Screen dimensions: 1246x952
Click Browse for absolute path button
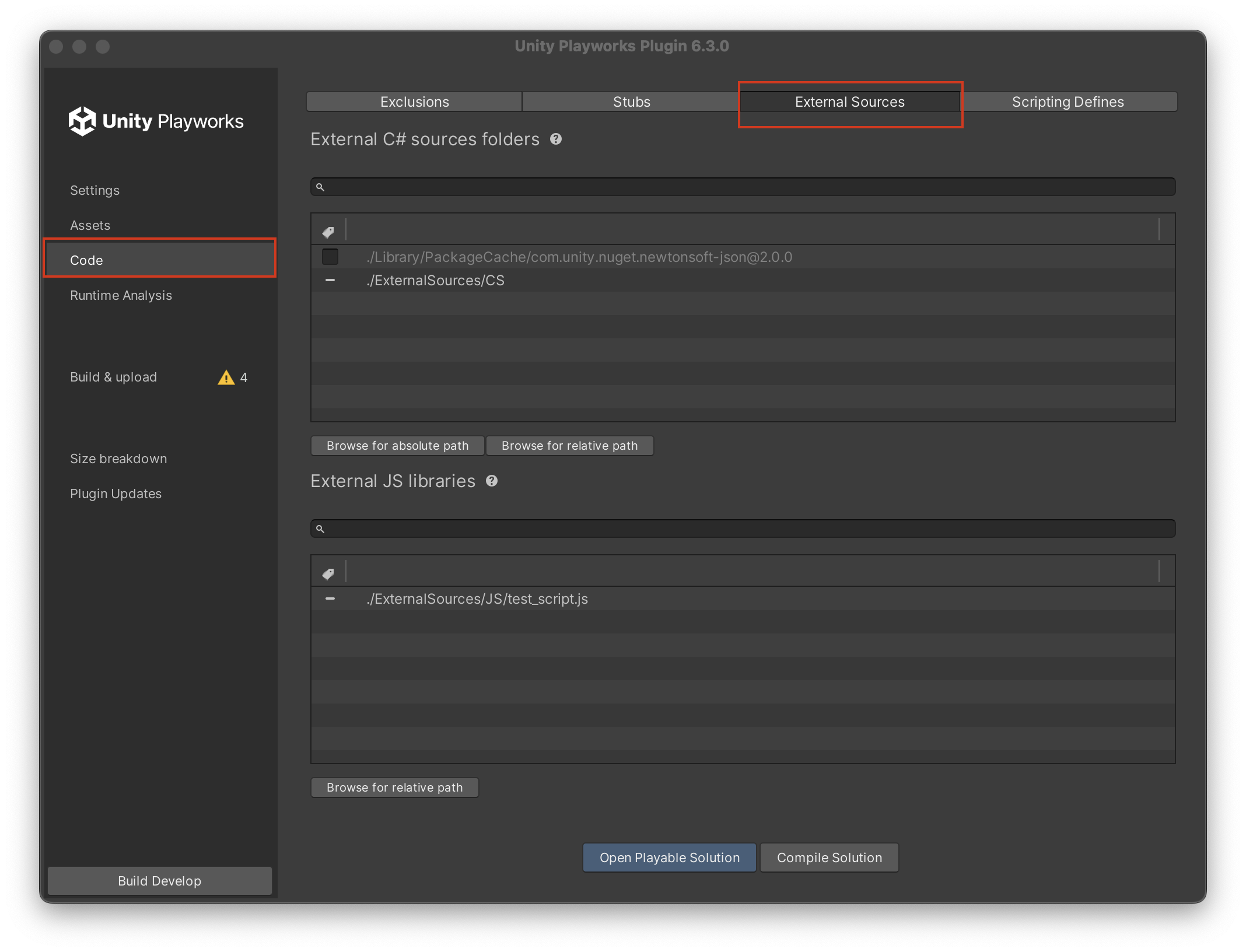[397, 446]
